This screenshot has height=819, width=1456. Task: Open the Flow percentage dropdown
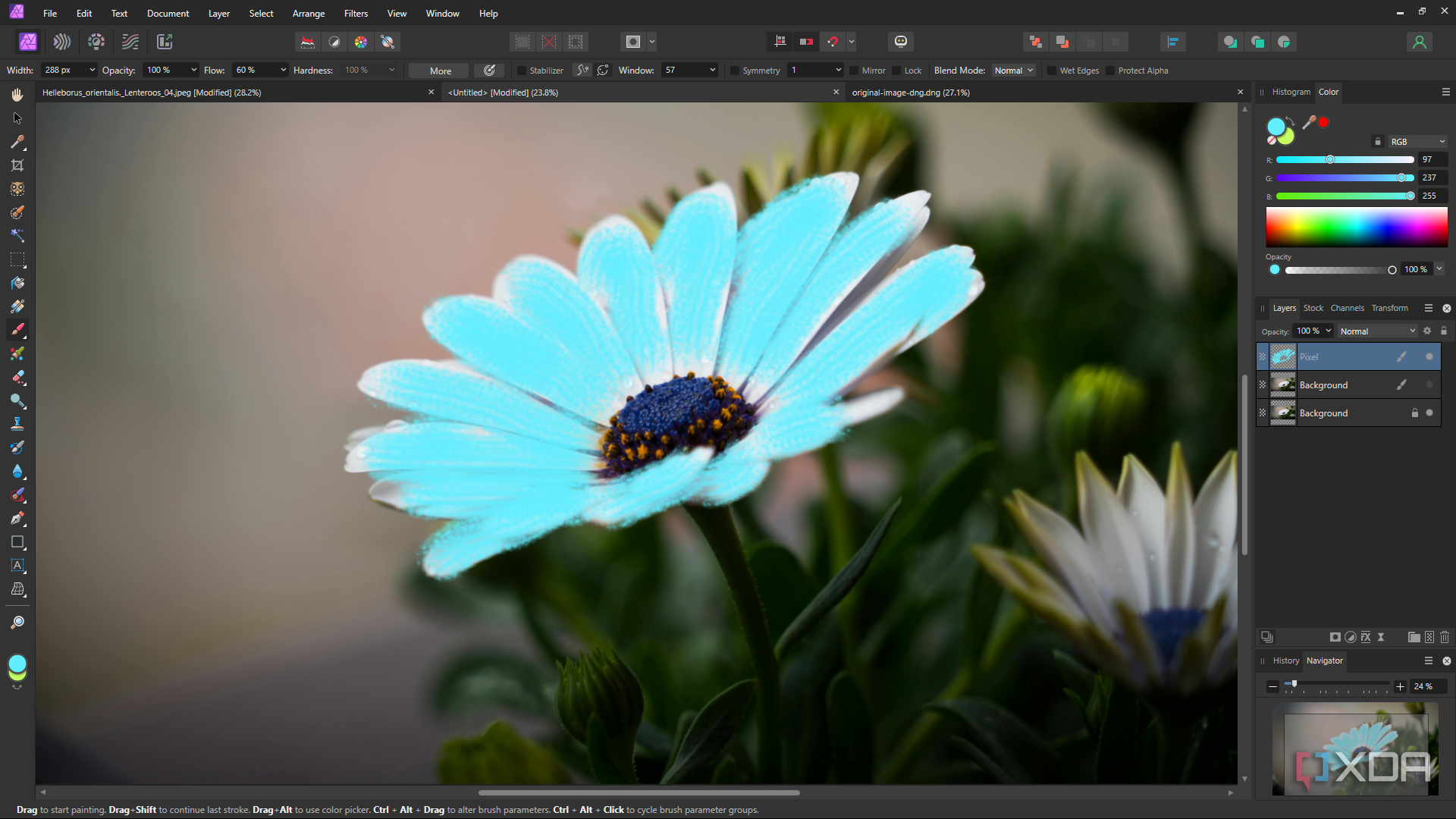284,70
